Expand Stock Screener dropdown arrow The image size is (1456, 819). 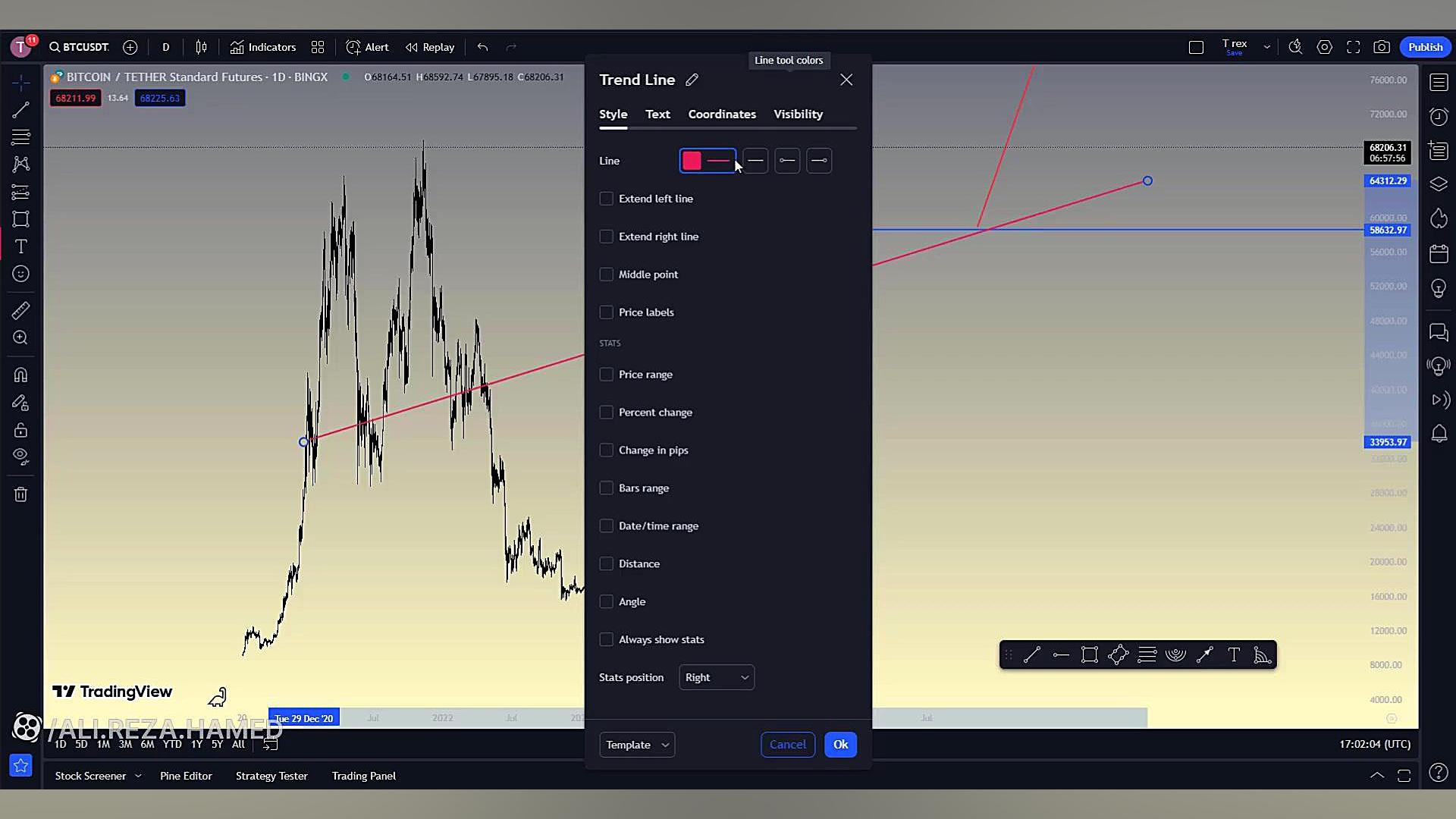click(138, 776)
